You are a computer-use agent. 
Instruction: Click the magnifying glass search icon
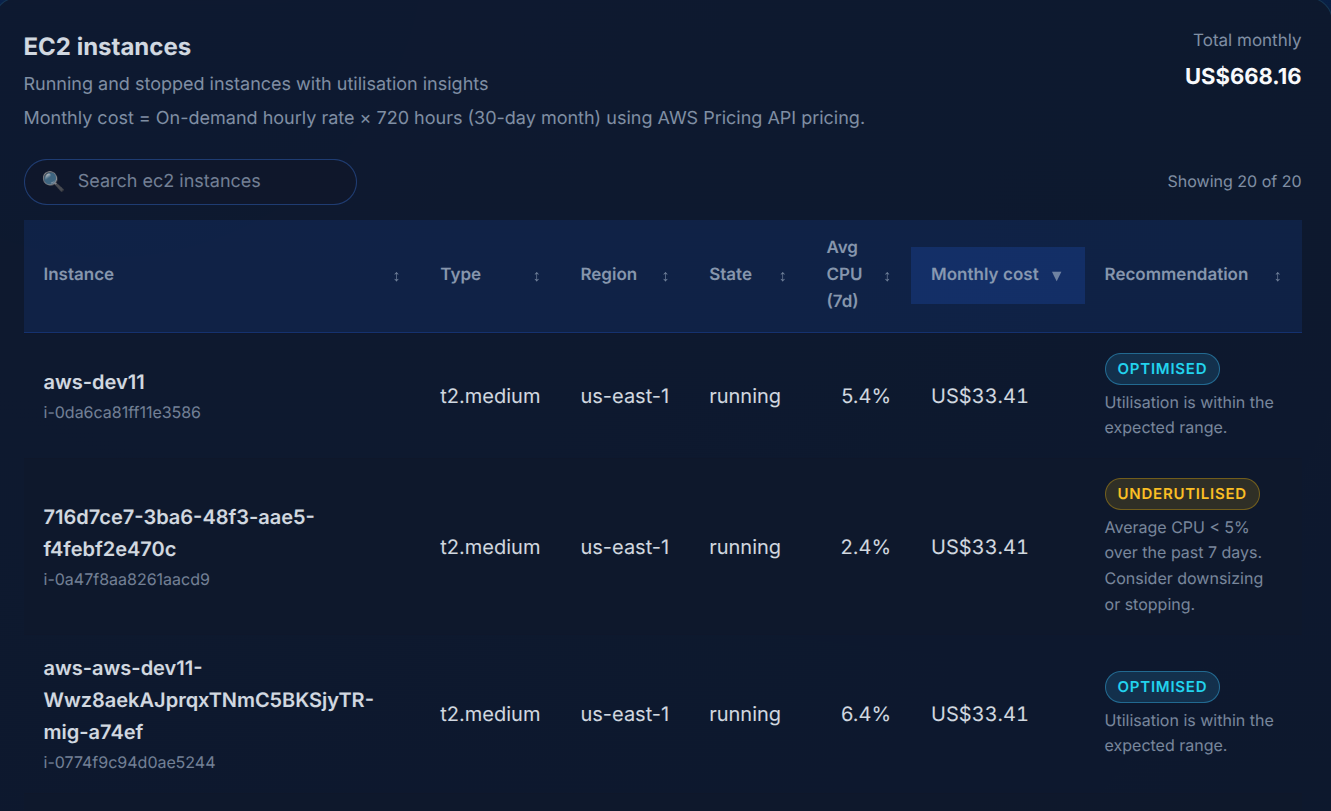tap(53, 181)
